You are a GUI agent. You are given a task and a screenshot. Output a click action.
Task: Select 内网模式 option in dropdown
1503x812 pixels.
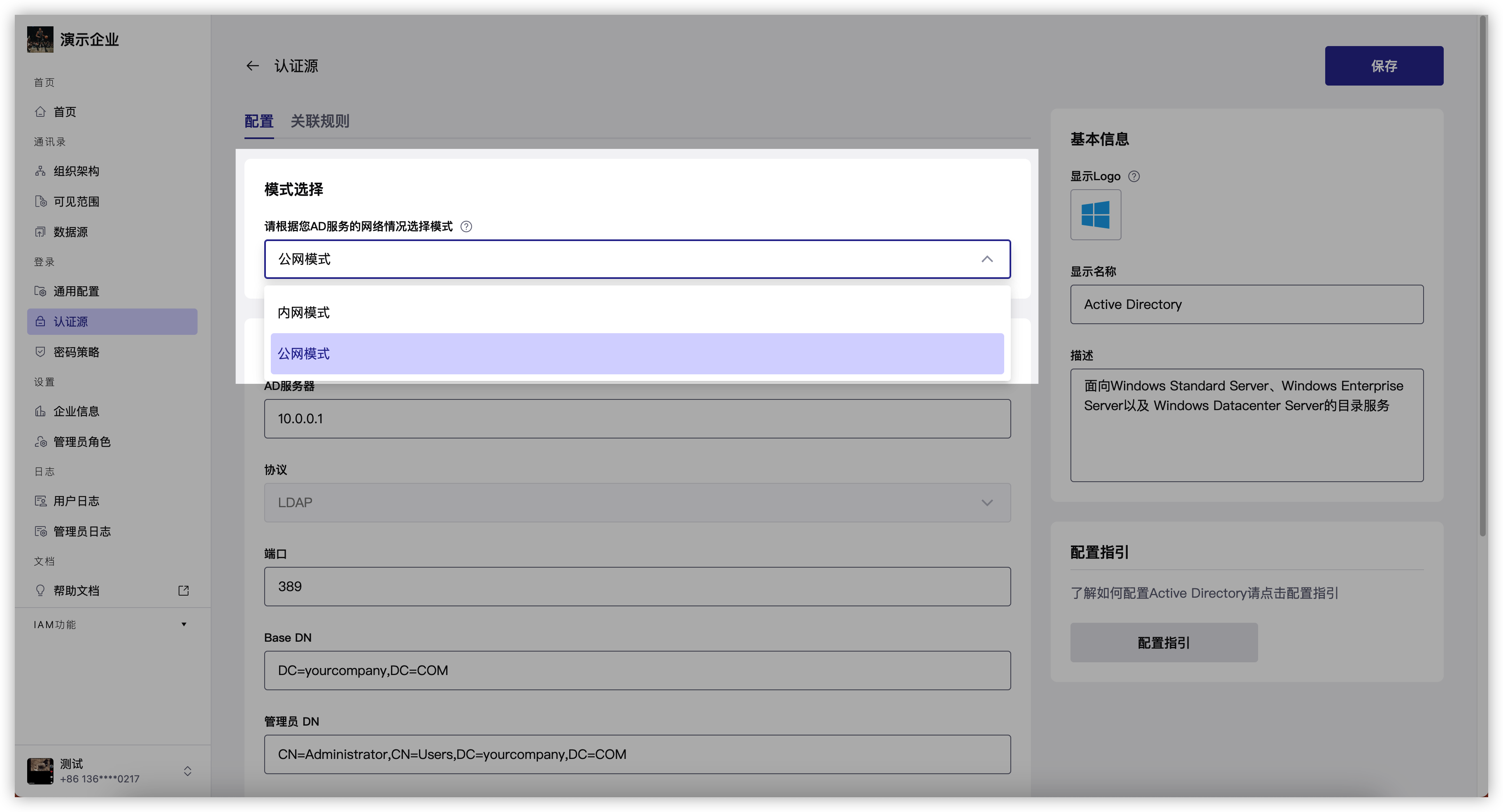[637, 313]
